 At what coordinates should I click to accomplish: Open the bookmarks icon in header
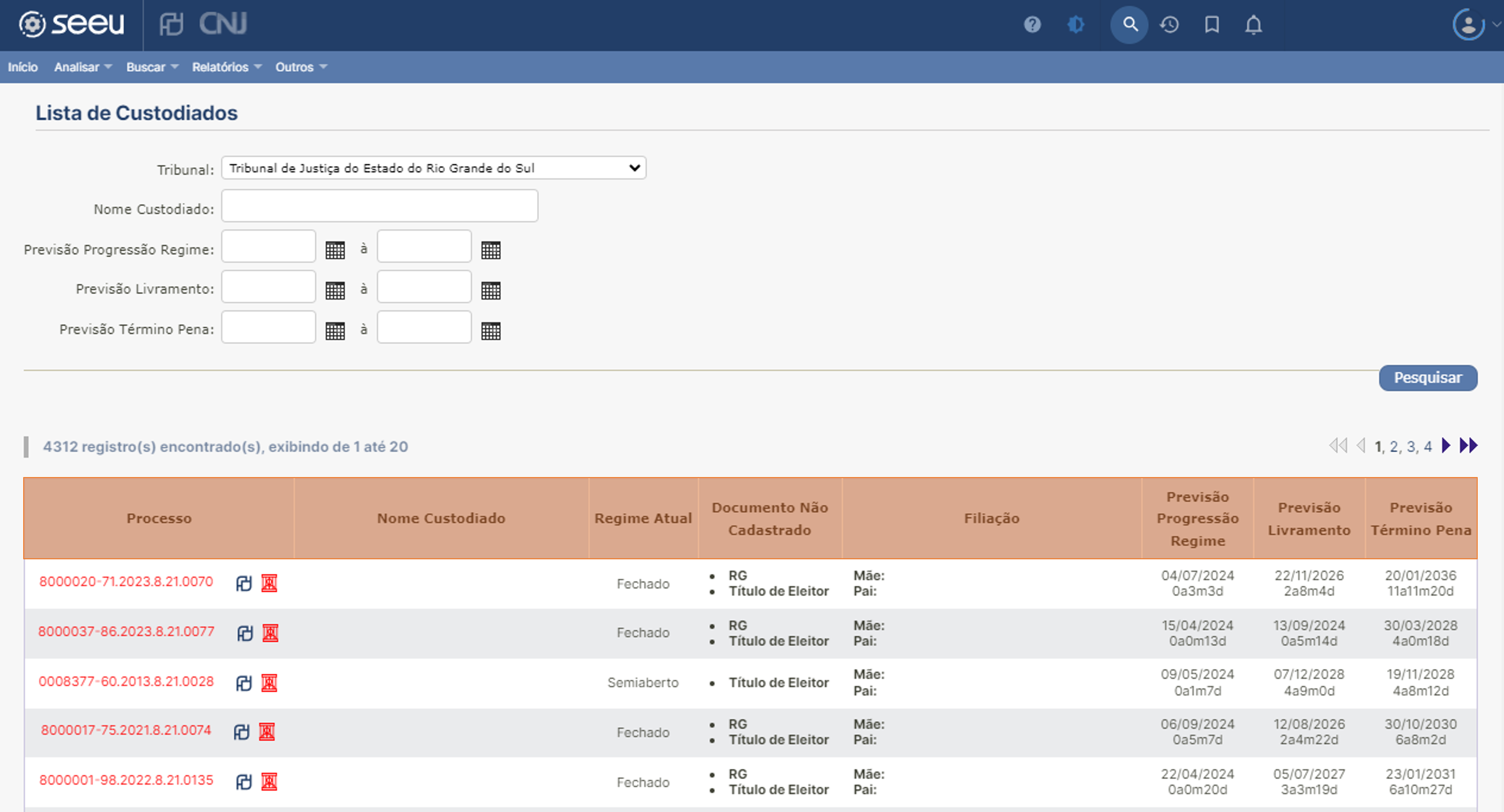coord(1212,25)
